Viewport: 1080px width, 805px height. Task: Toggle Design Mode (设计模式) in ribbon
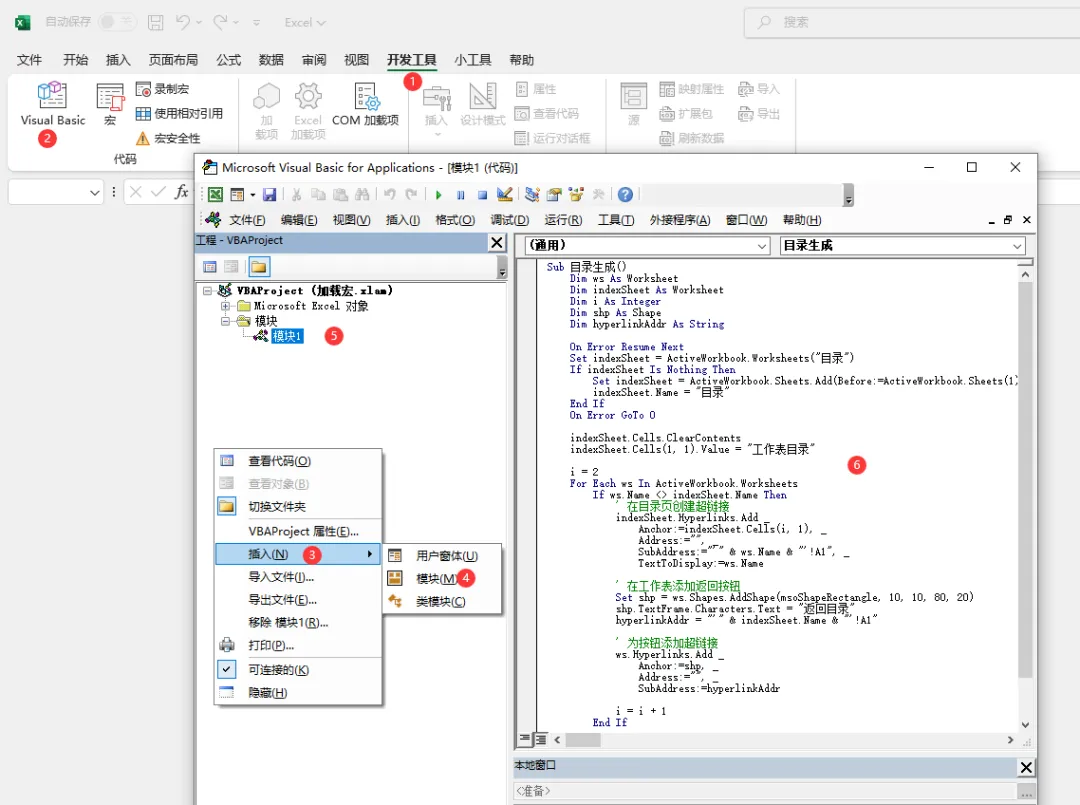tap(483, 103)
